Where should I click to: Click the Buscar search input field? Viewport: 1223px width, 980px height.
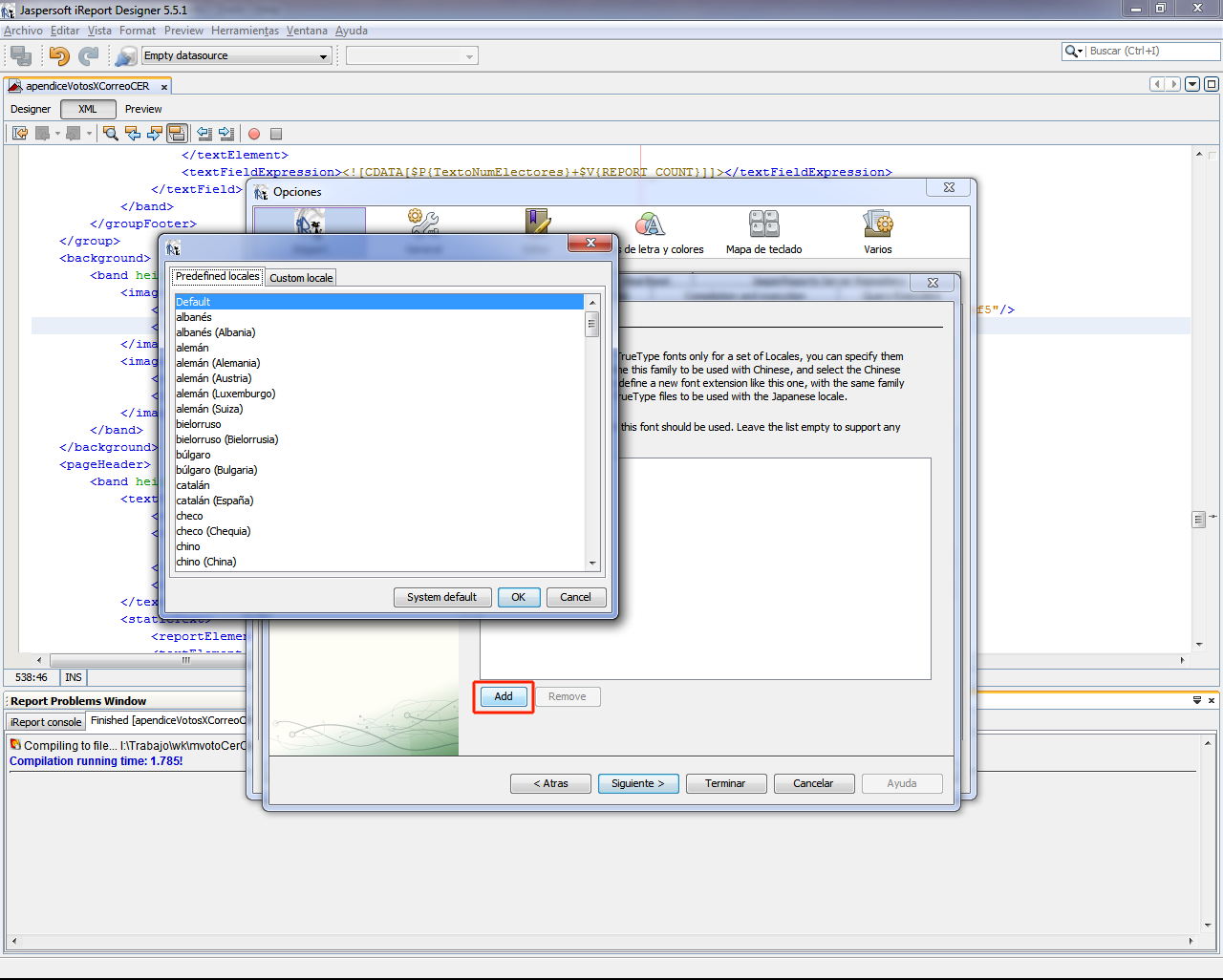[x=1153, y=52]
